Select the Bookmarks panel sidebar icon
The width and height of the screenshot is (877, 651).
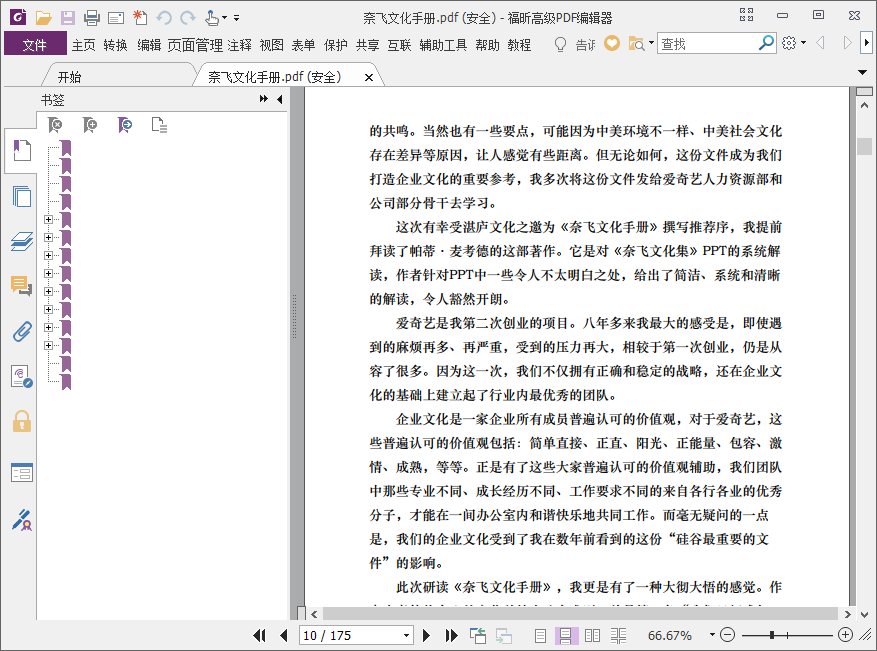tap(22, 150)
